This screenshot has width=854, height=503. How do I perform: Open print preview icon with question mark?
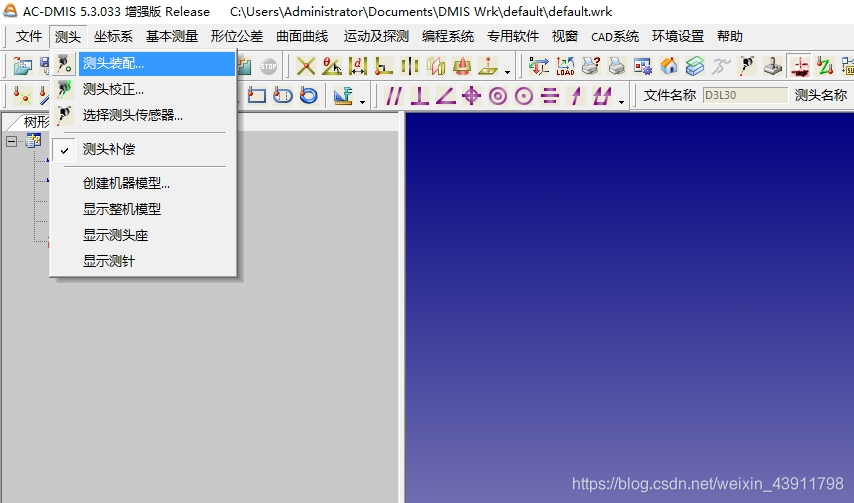pyautogui.click(x=591, y=66)
